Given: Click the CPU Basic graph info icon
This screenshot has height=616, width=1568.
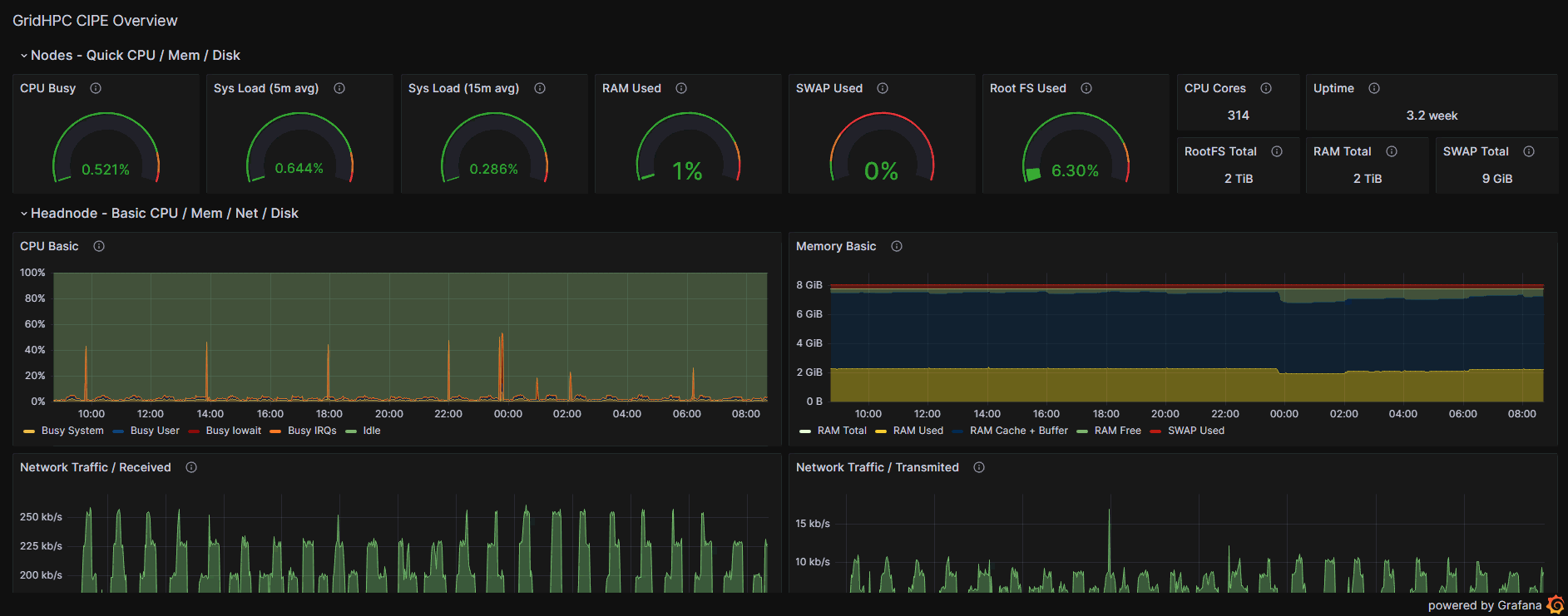Looking at the screenshot, I should click(x=99, y=246).
